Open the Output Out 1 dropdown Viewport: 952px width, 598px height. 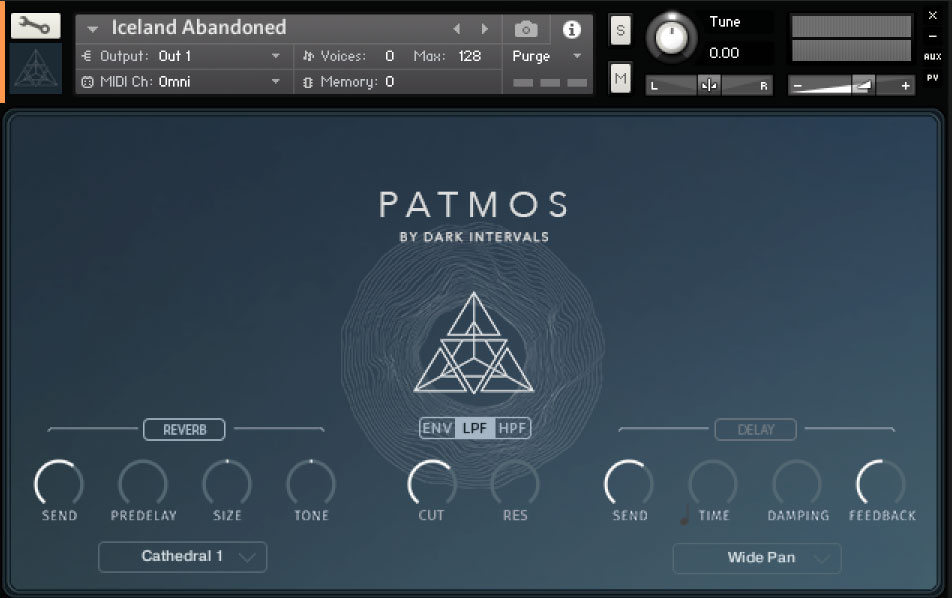[185, 56]
